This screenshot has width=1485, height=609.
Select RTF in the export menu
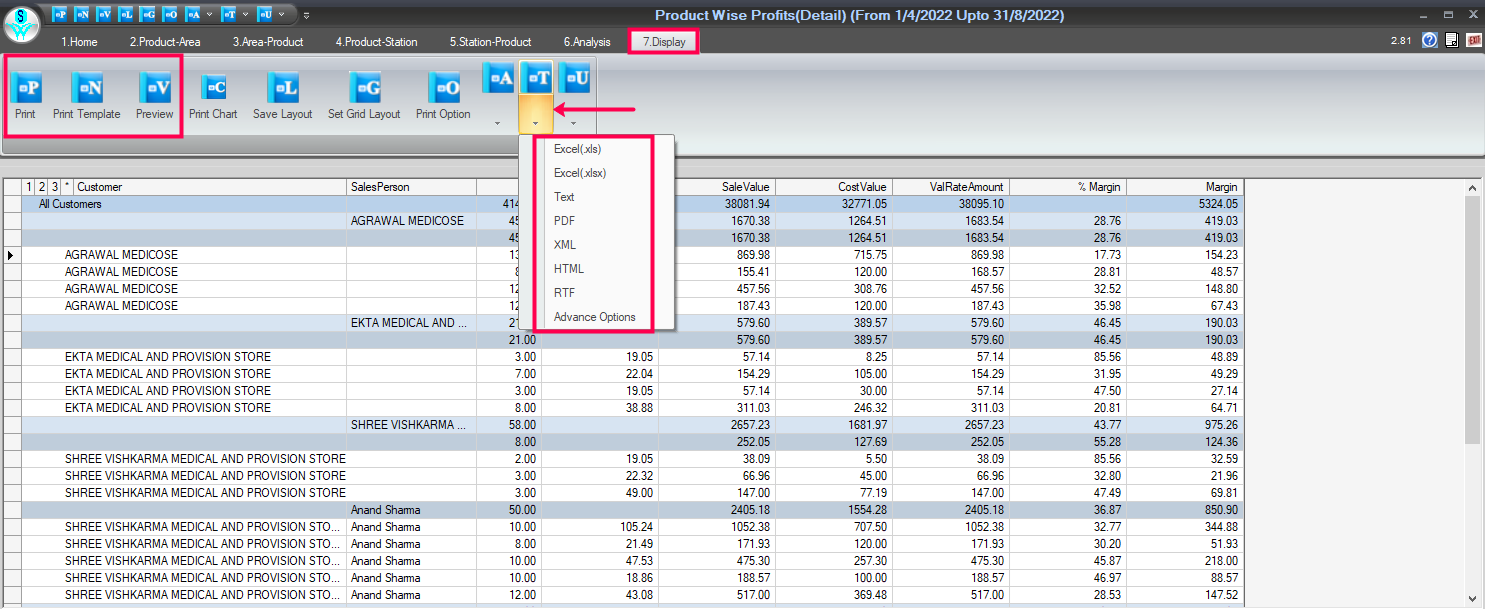pyautogui.click(x=597, y=293)
